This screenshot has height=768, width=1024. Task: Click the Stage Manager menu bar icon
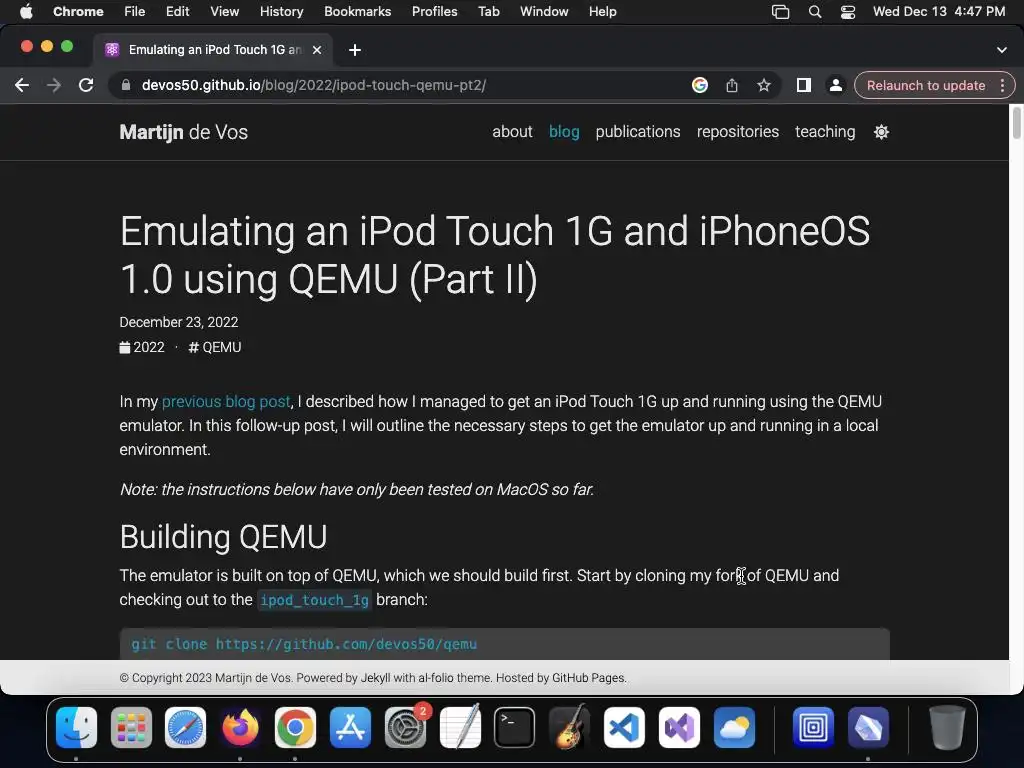(x=780, y=12)
